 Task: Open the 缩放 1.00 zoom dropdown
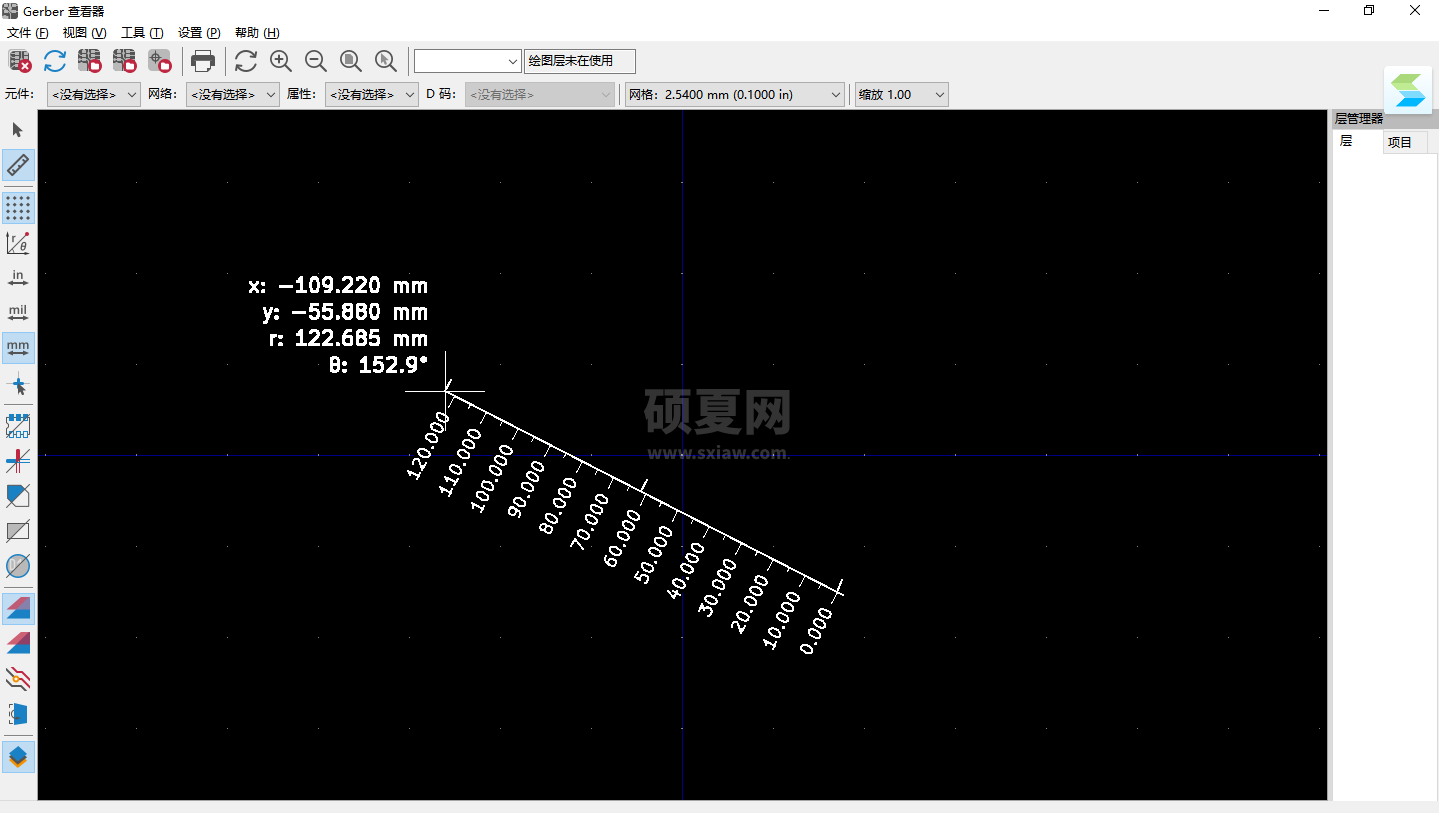(901, 95)
